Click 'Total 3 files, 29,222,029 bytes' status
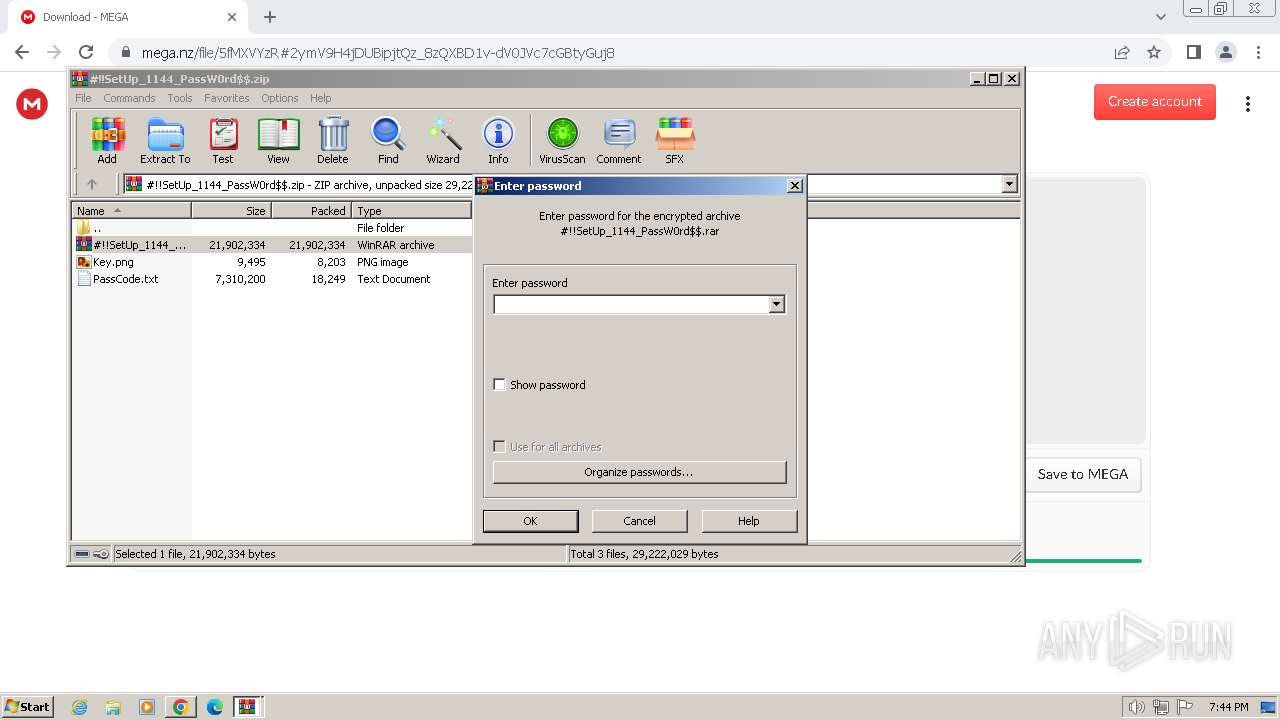 644,554
